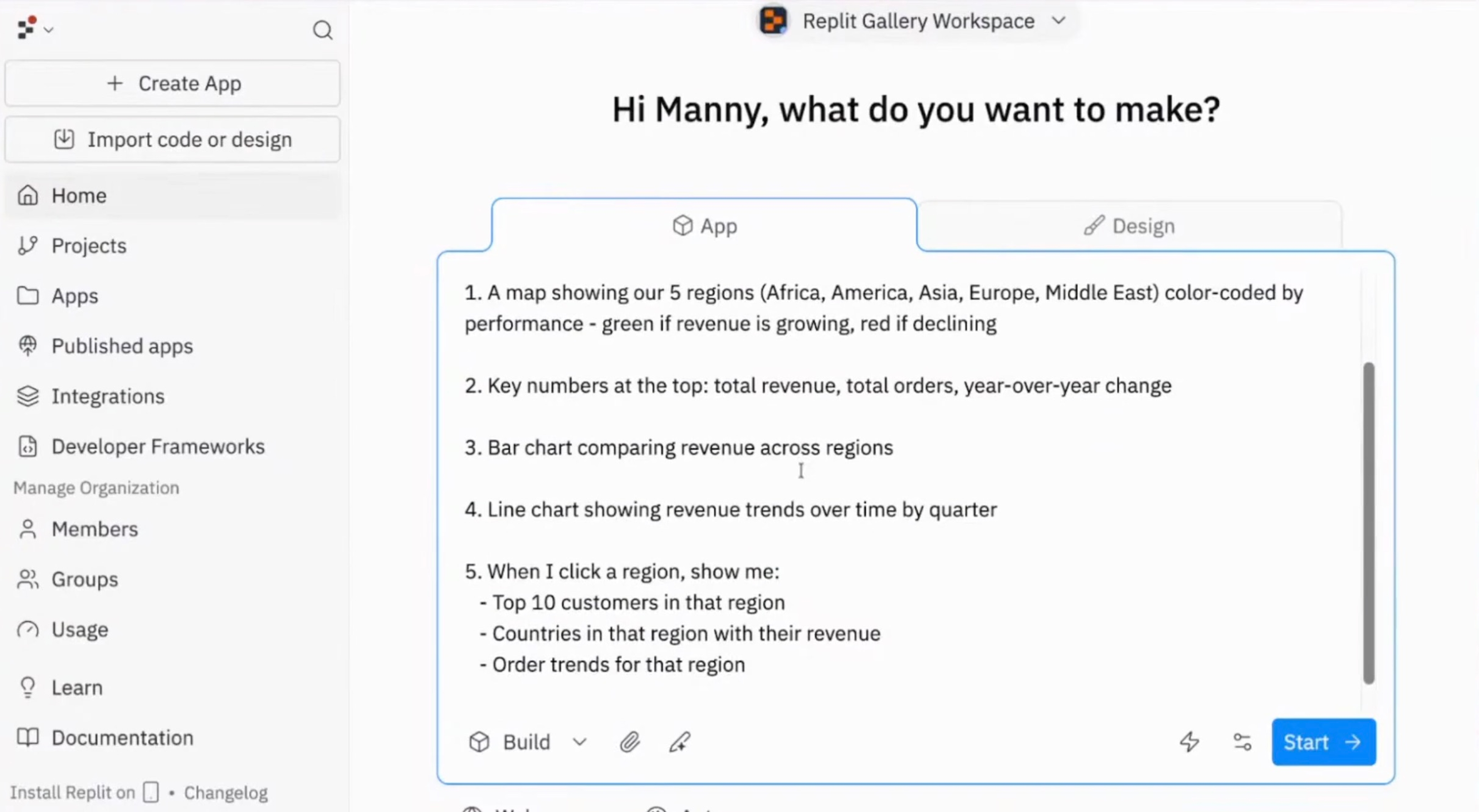Open the Usage page

80,630
